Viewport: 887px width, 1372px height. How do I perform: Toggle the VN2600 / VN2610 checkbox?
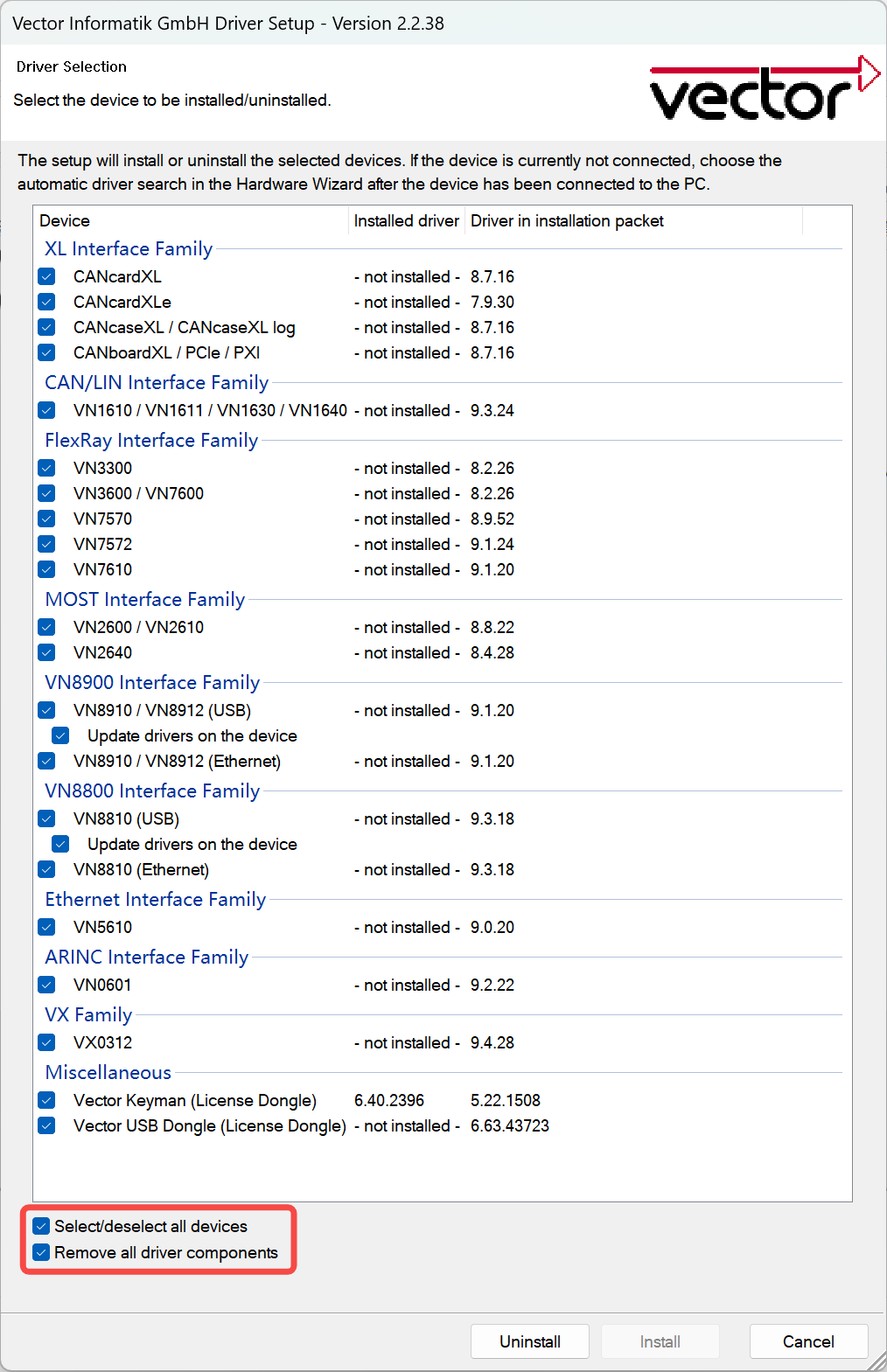47,627
